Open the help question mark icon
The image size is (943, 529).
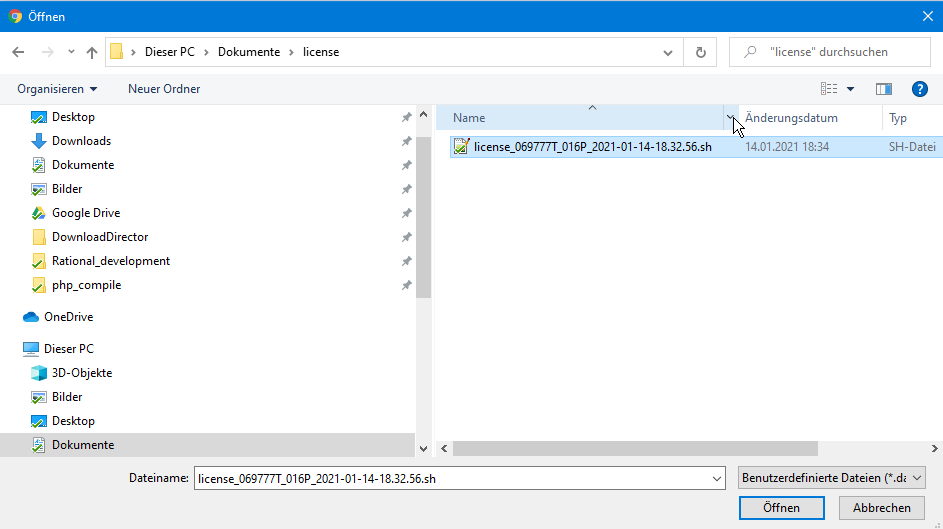click(920, 89)
